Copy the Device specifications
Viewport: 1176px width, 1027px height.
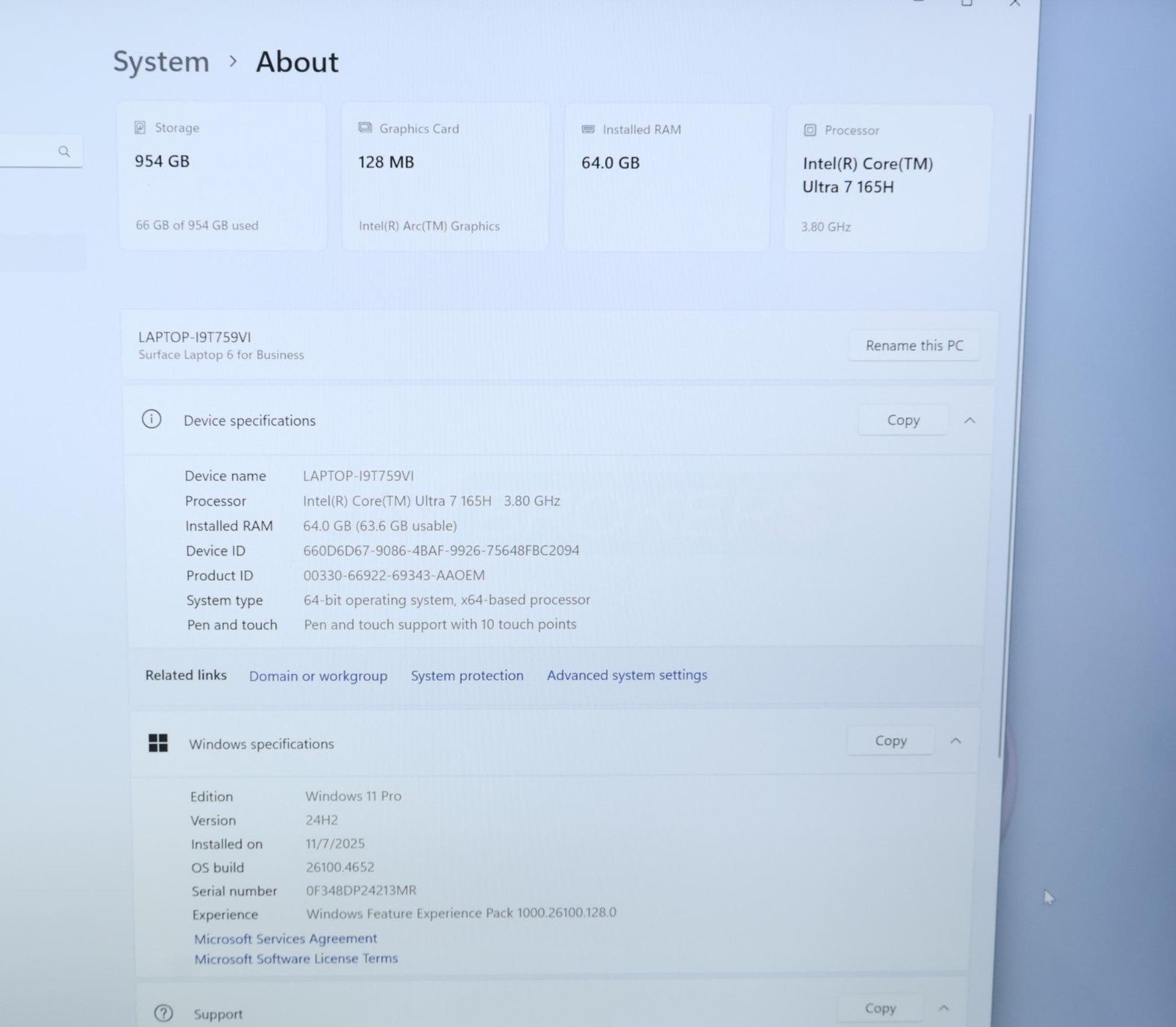[903, 421]
